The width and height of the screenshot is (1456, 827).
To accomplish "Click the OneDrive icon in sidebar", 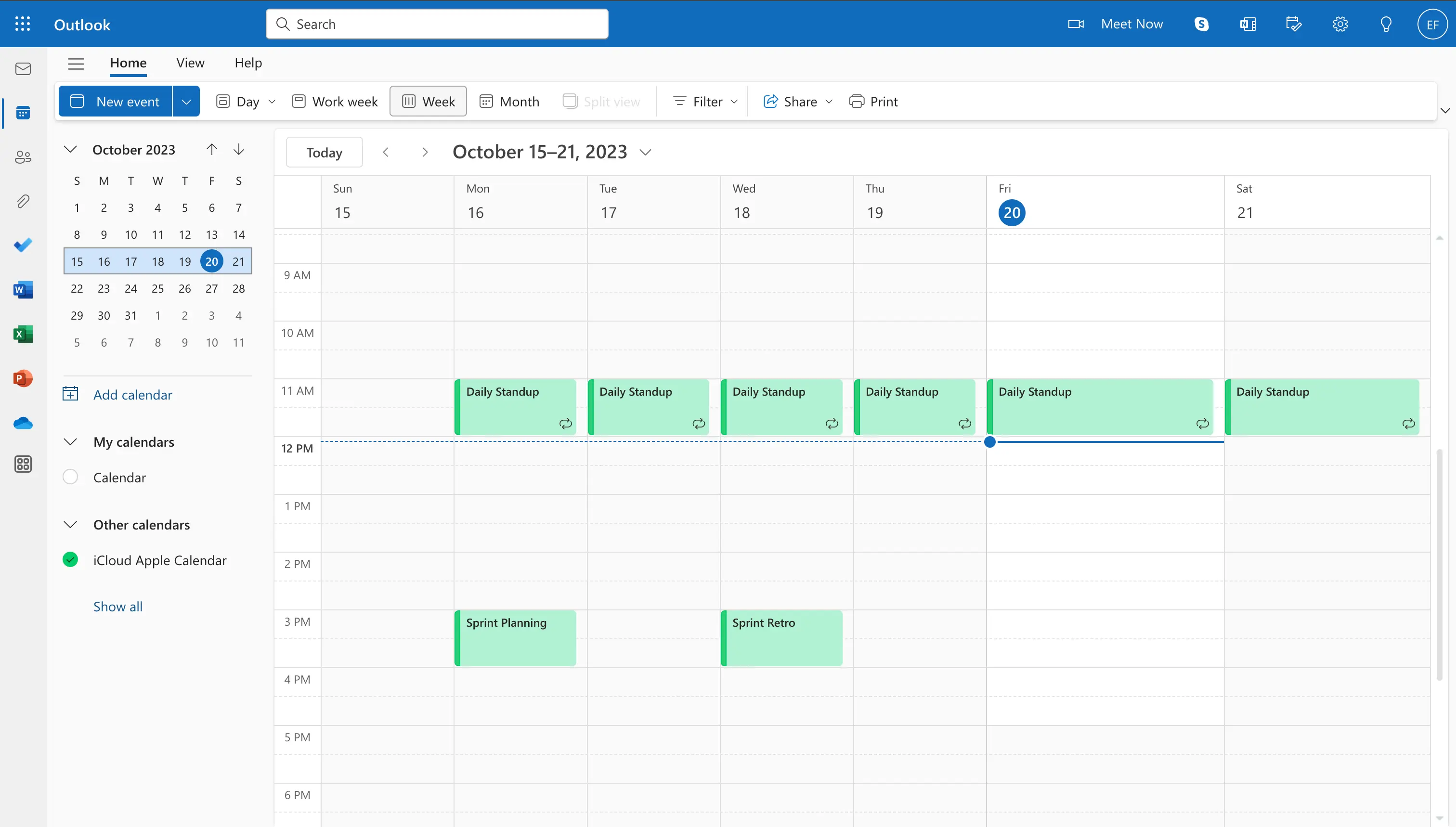I will (23, 422).
